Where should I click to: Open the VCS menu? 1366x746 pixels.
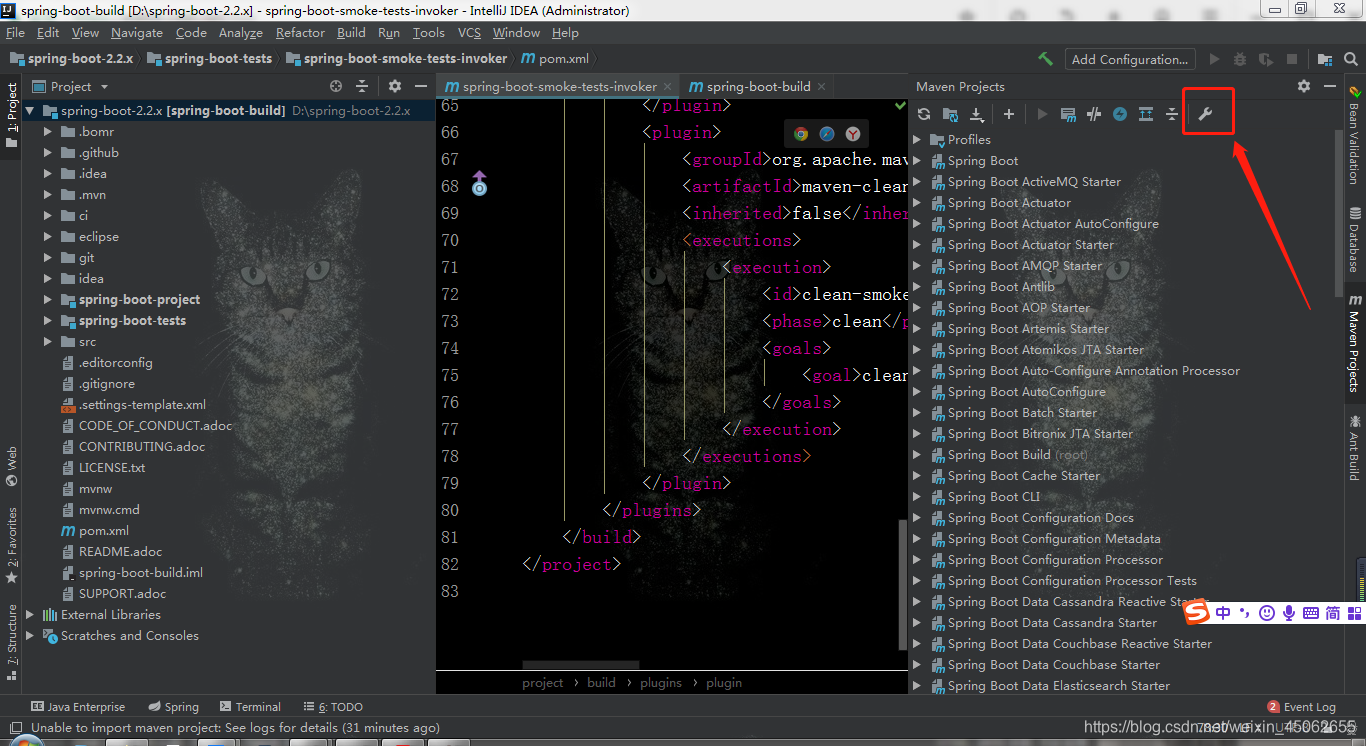pyautogui.click(x=469, y=33)
